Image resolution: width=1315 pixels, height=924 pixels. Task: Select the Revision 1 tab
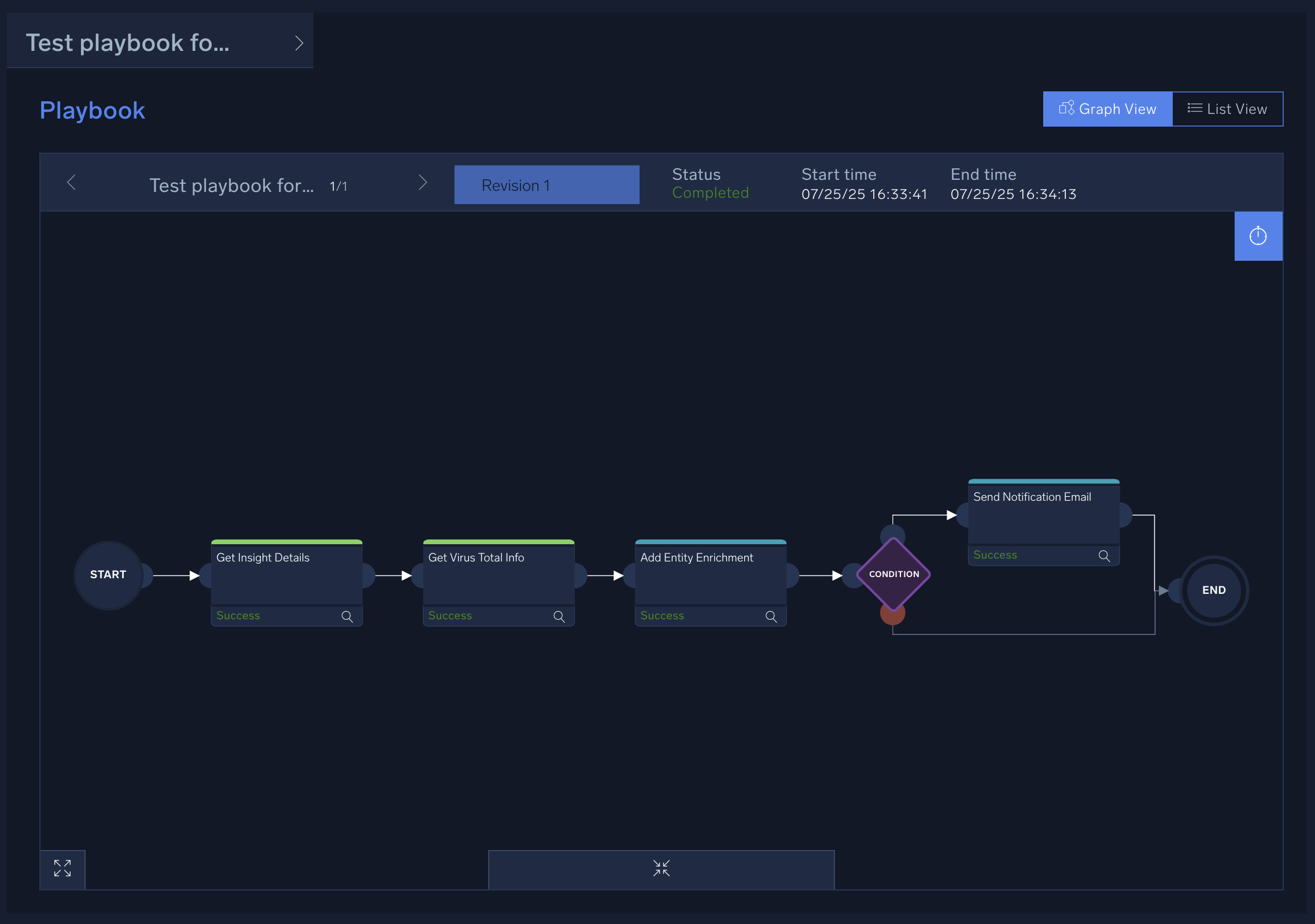(546, 185)
